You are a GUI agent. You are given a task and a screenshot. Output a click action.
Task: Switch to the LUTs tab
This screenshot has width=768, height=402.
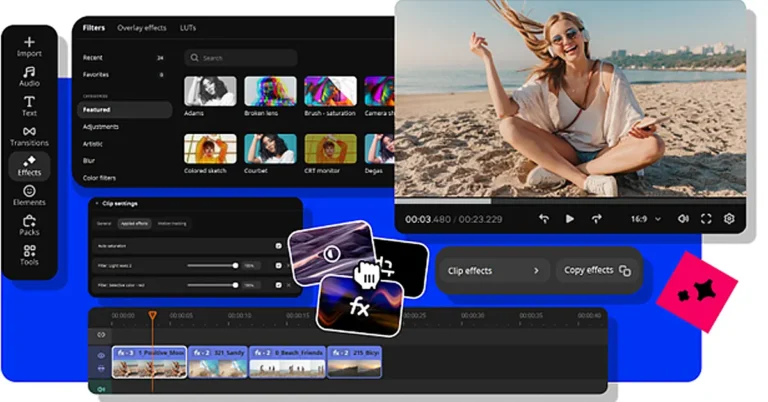(188, 28)
